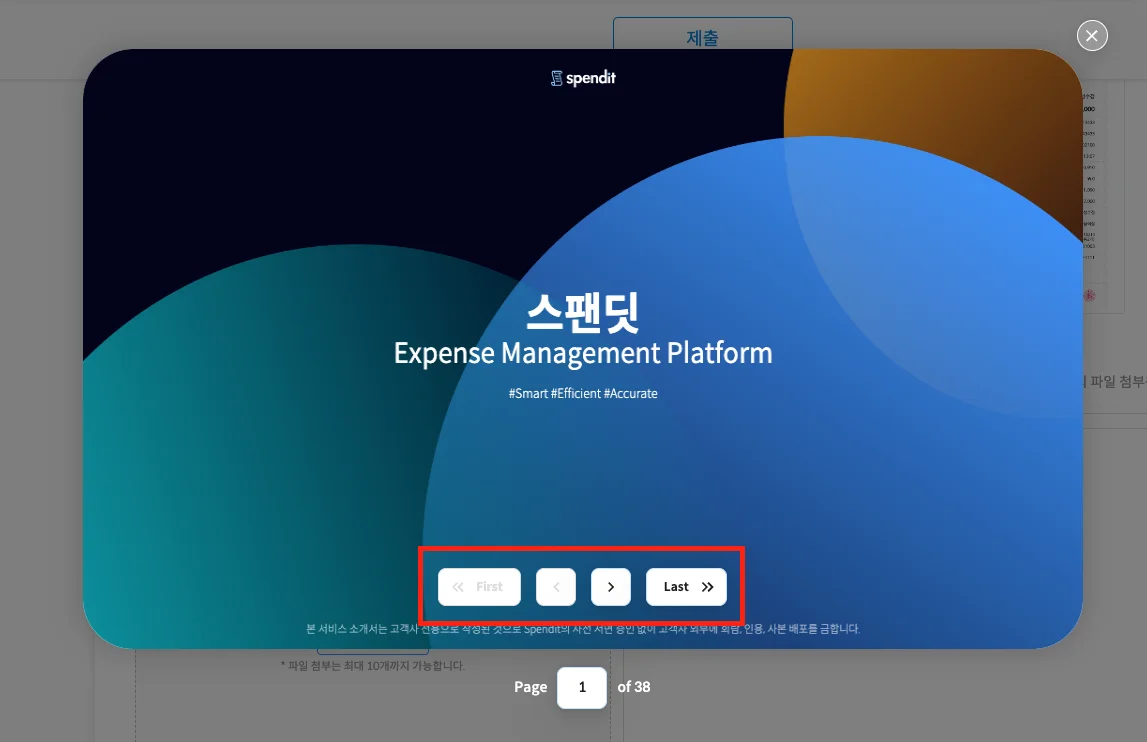Go to the next page arrow
Screen dimensions: 1147x742
pyautogui.click(x=611, y=587)
